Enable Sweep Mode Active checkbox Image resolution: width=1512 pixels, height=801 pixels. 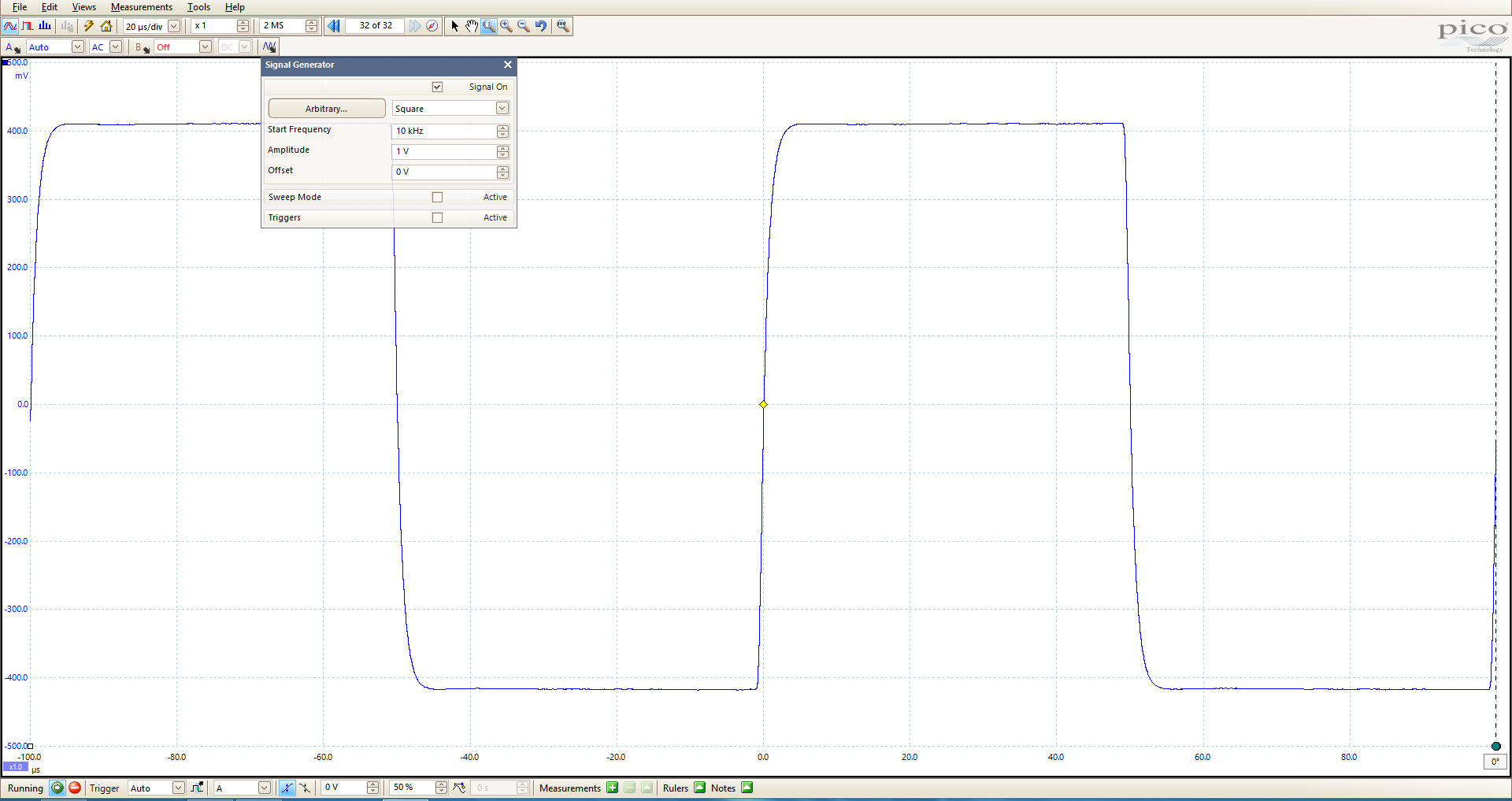point(438,197)
